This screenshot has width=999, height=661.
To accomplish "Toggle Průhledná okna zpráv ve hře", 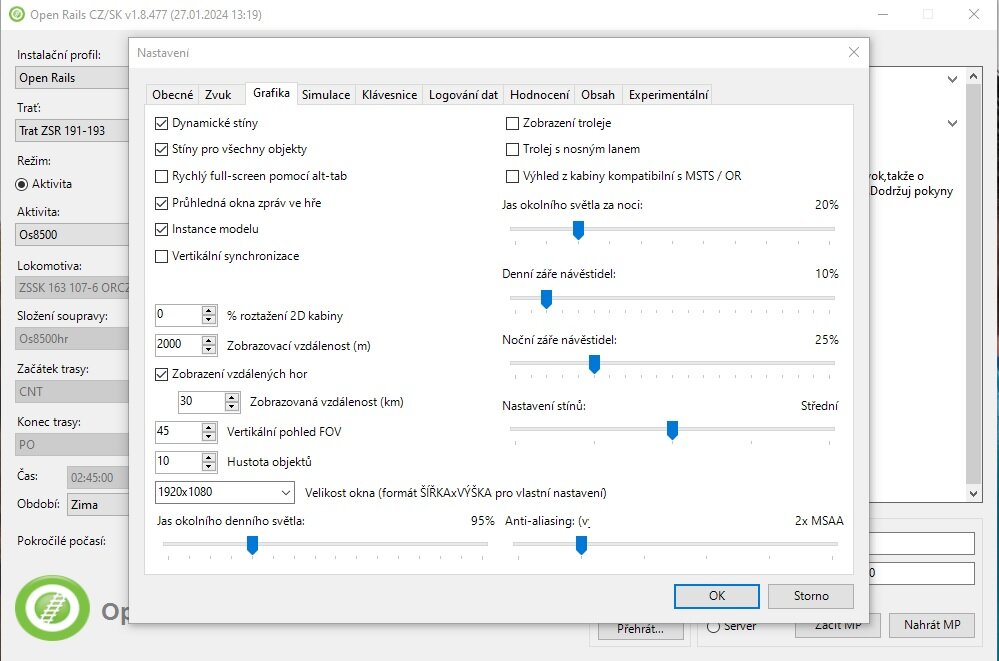I will [161, 203].
